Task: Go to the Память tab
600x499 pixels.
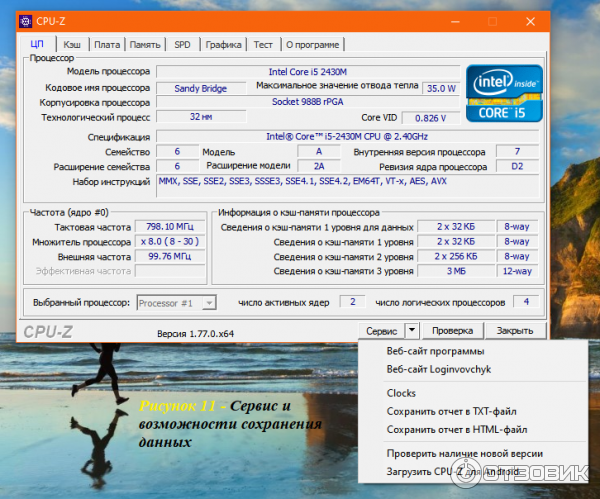Action: (145, 44)
